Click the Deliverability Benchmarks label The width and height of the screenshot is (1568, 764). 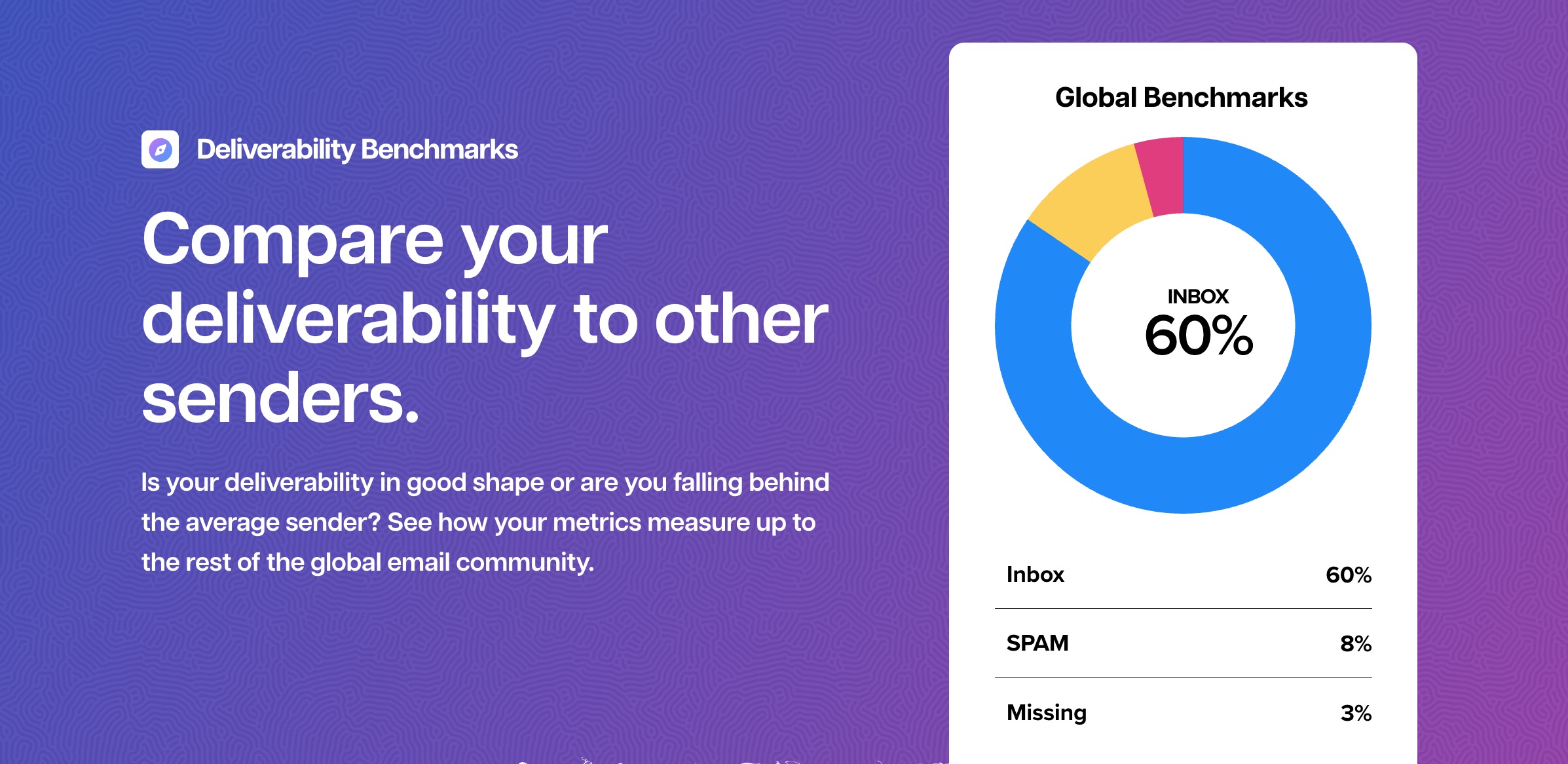point(357,150)
